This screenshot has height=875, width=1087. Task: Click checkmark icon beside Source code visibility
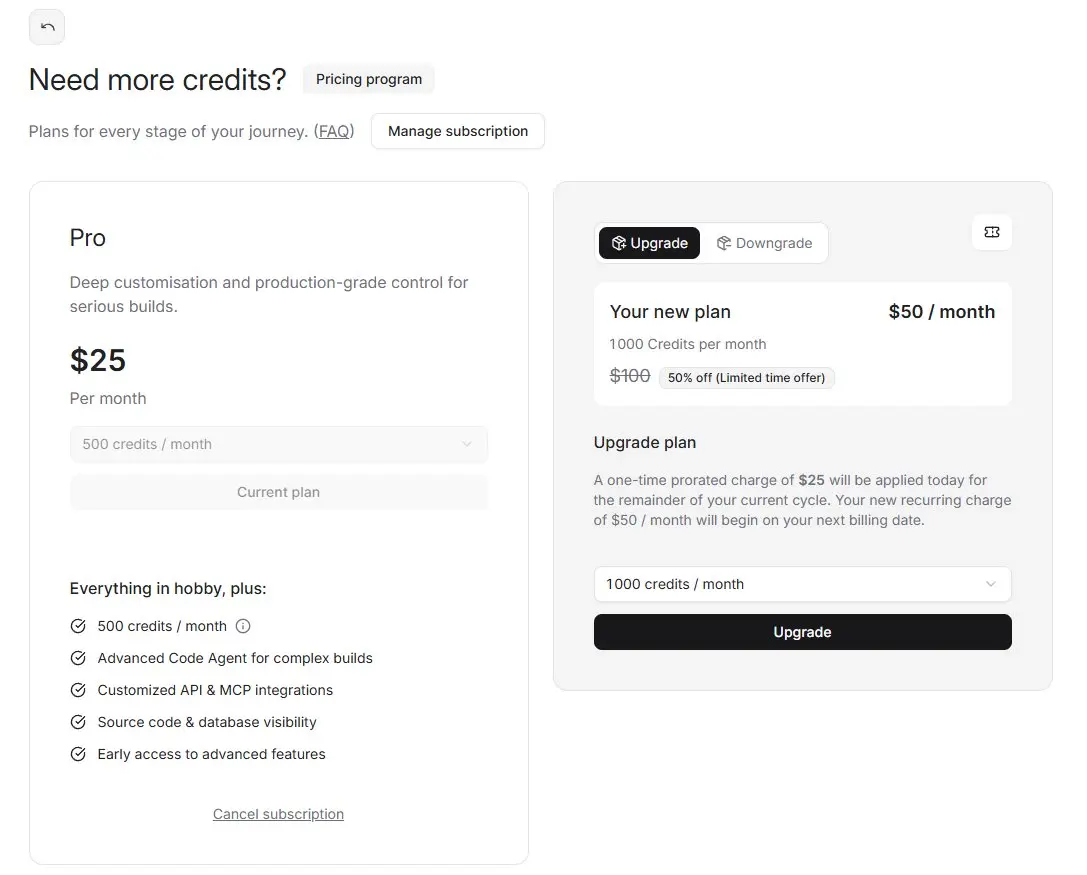click(78, 722)
